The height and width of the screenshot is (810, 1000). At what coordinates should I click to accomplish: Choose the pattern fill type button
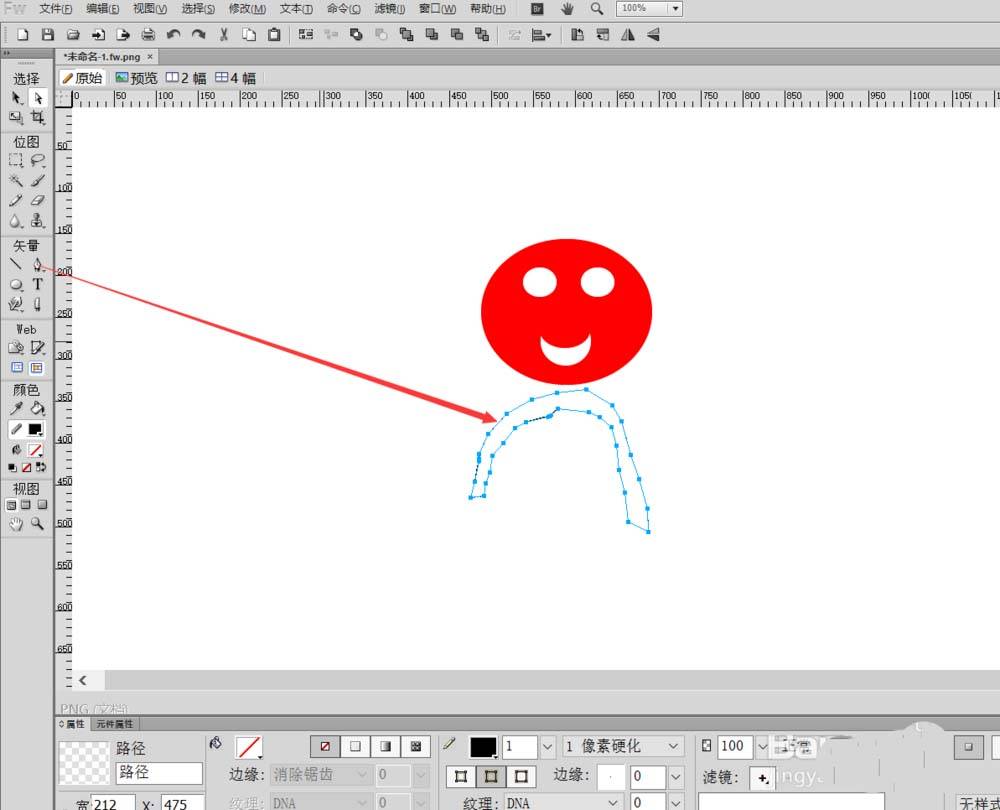point(415,747)
